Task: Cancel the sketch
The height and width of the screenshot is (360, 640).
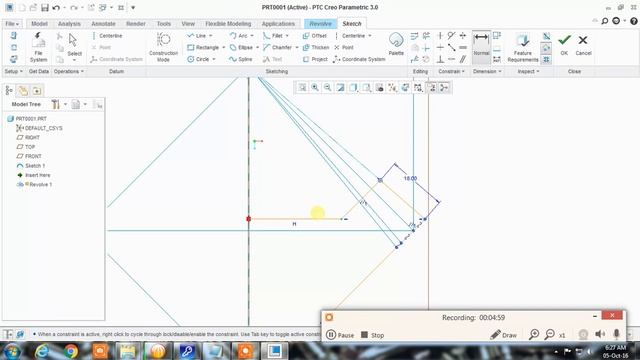Action: 583,44
